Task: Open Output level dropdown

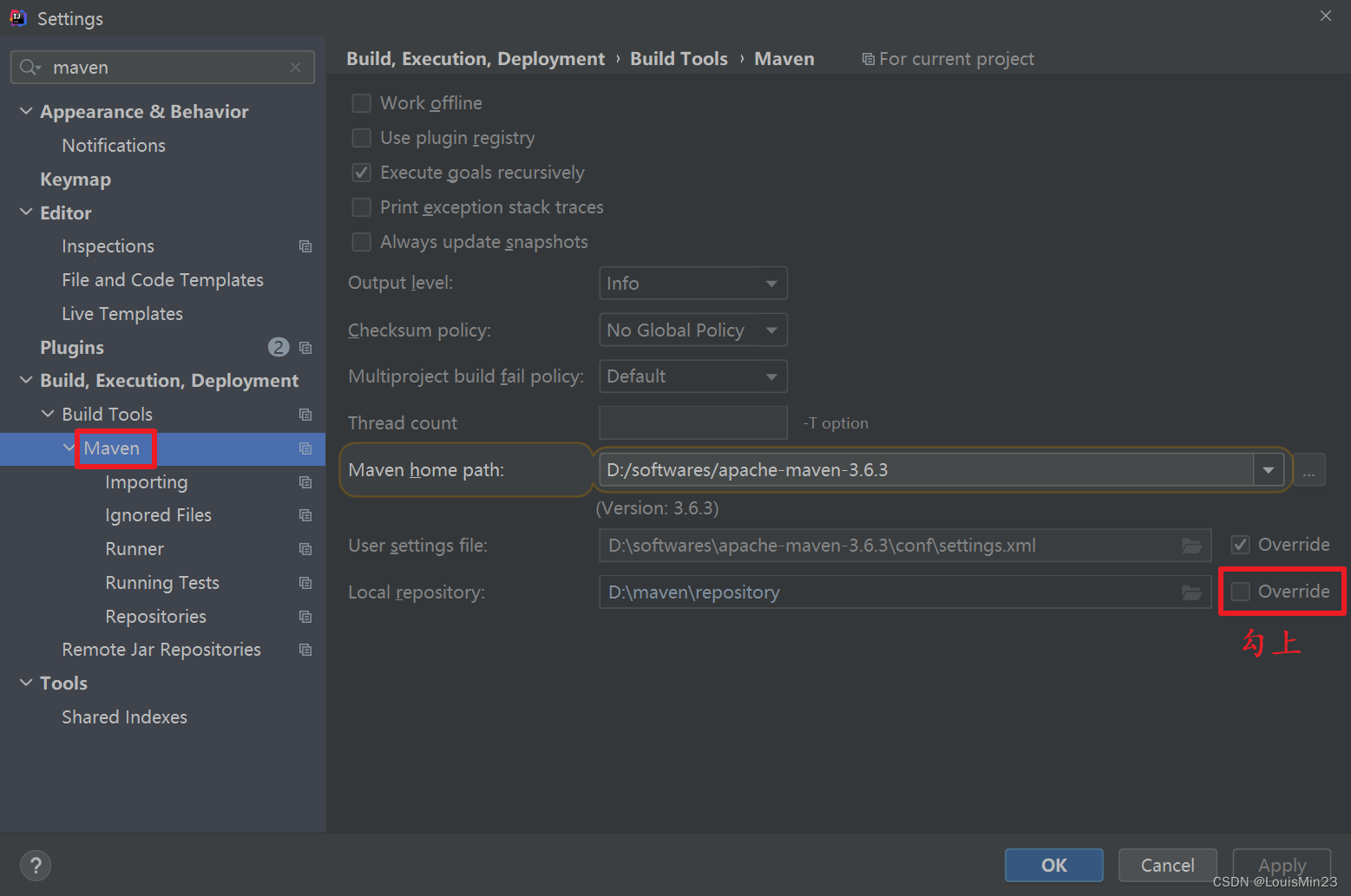Action: [x=693, y=284]
